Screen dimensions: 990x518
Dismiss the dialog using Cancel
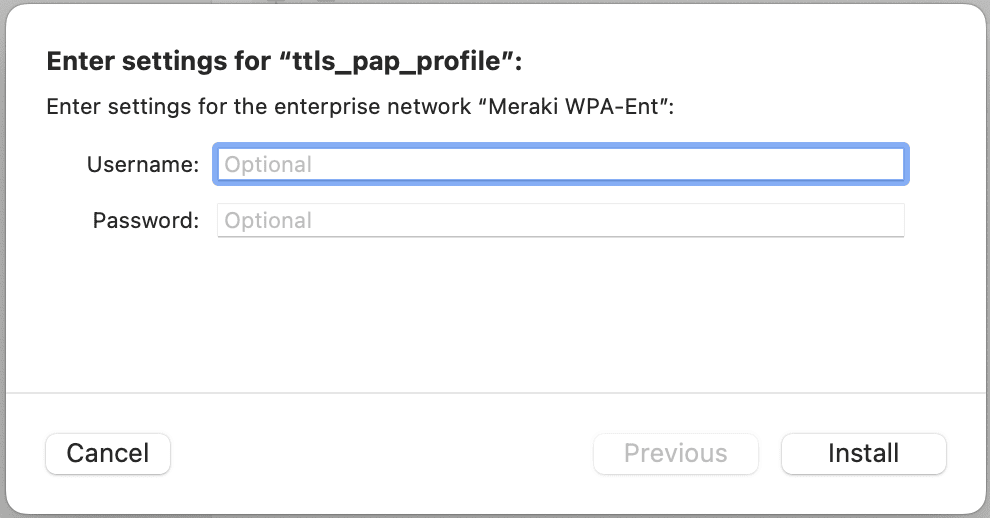pyautogui.click(x=108, y=454)
